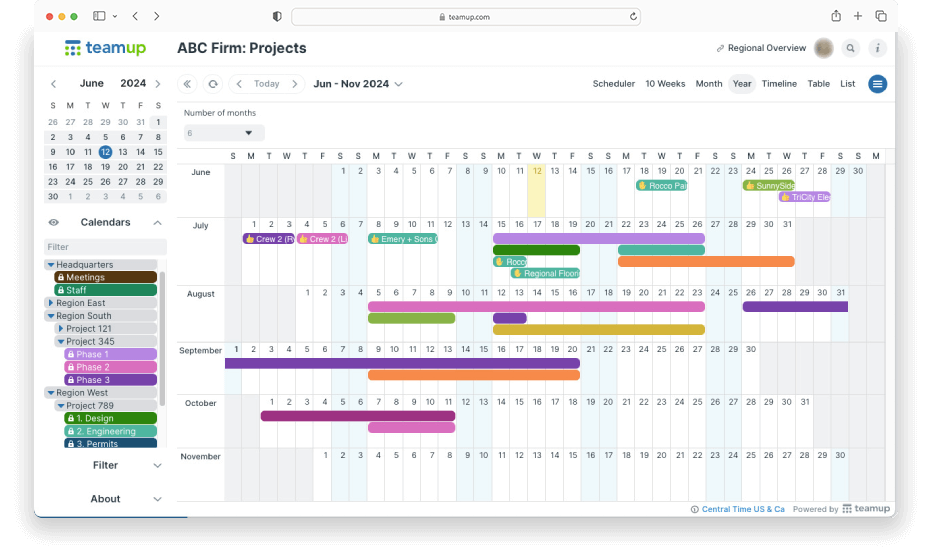Expand the Filter section

(105, 465)
